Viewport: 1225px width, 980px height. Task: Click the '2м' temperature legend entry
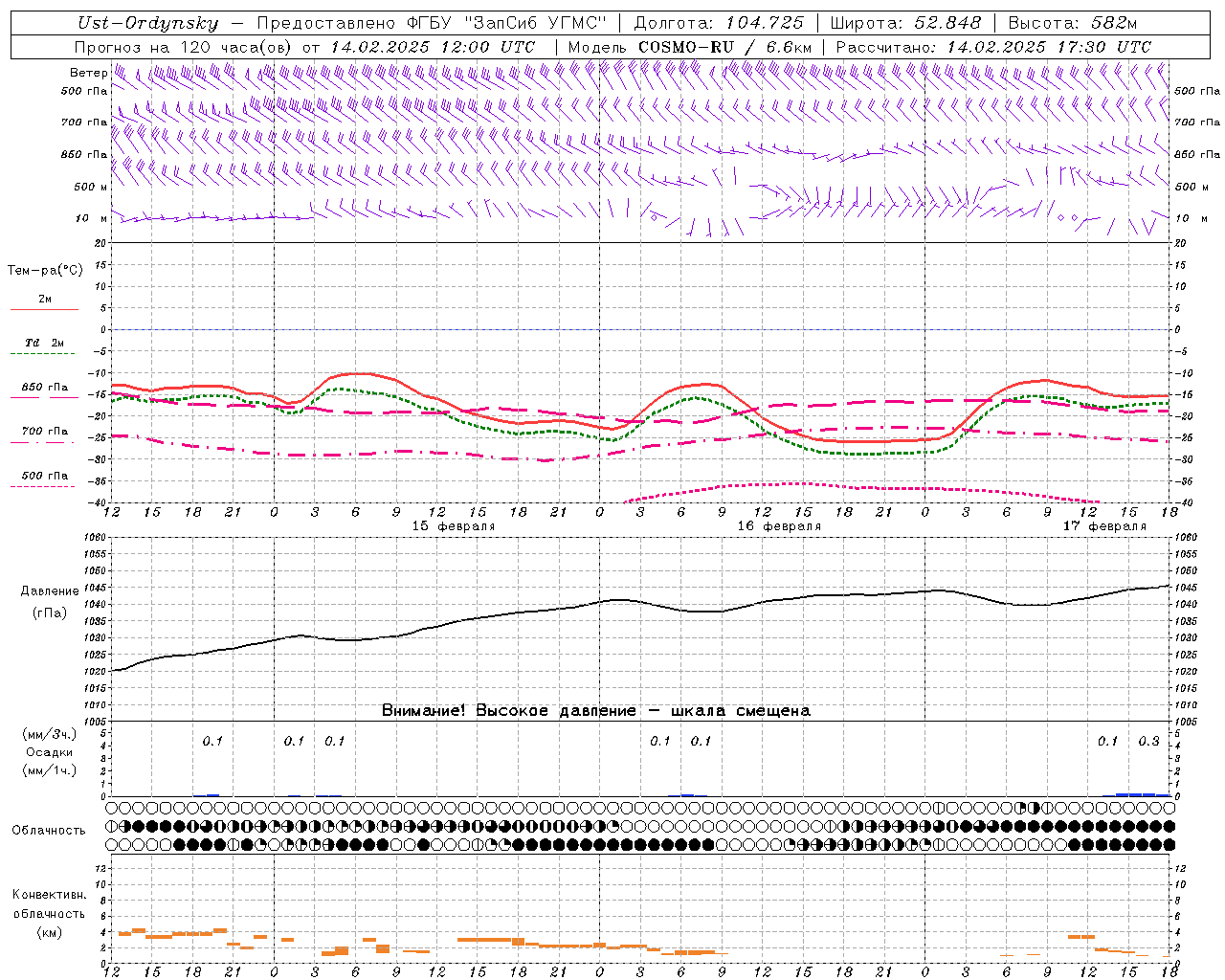[x=45, y=299]
